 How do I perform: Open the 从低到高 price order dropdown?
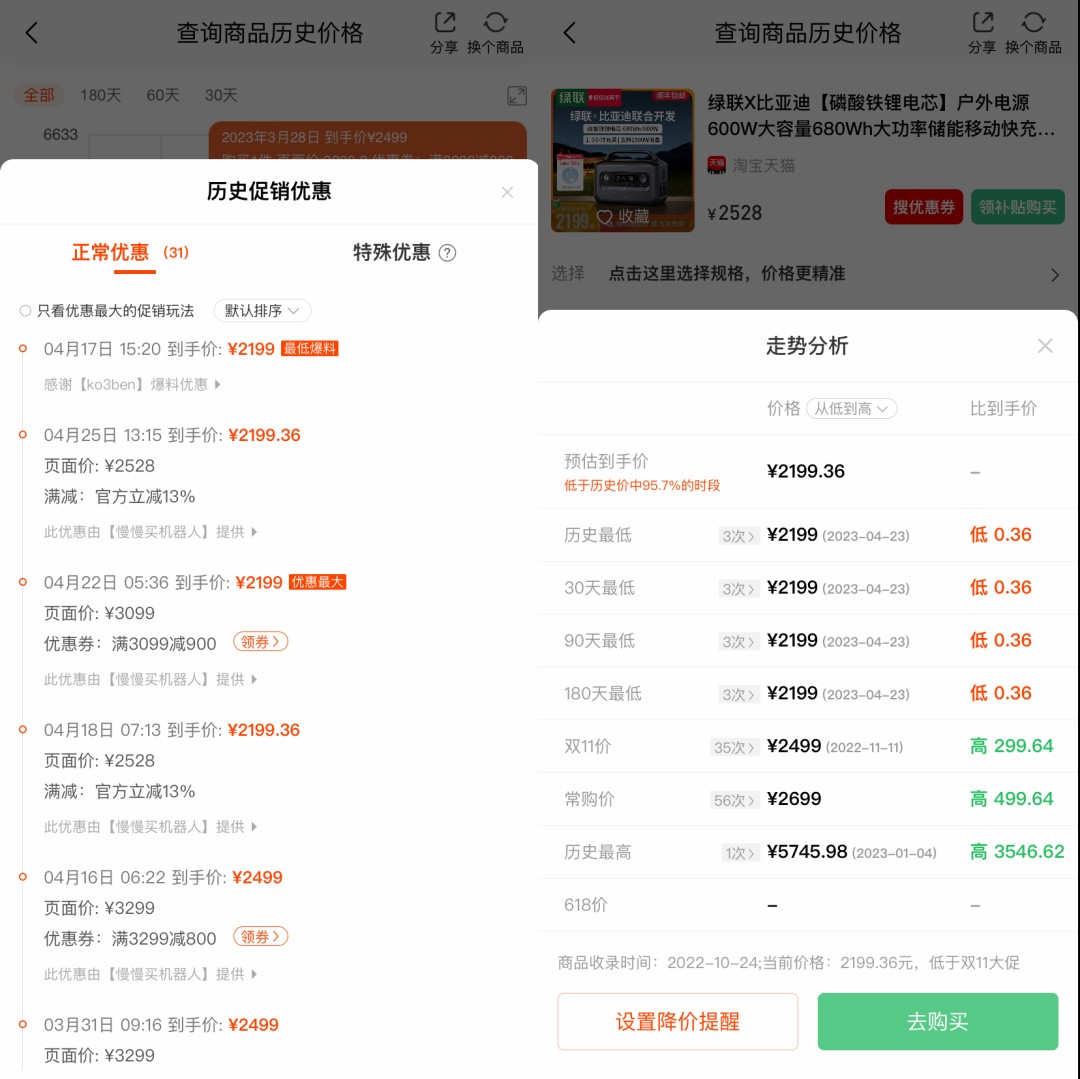(x=851, y=408)
